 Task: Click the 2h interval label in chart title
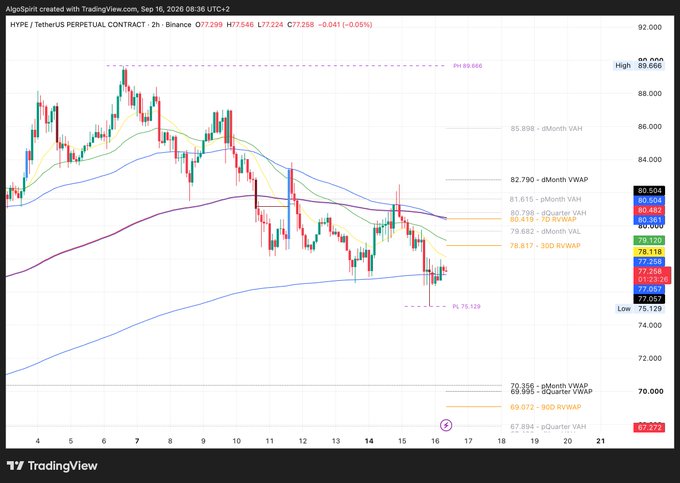tap(155, 25)
